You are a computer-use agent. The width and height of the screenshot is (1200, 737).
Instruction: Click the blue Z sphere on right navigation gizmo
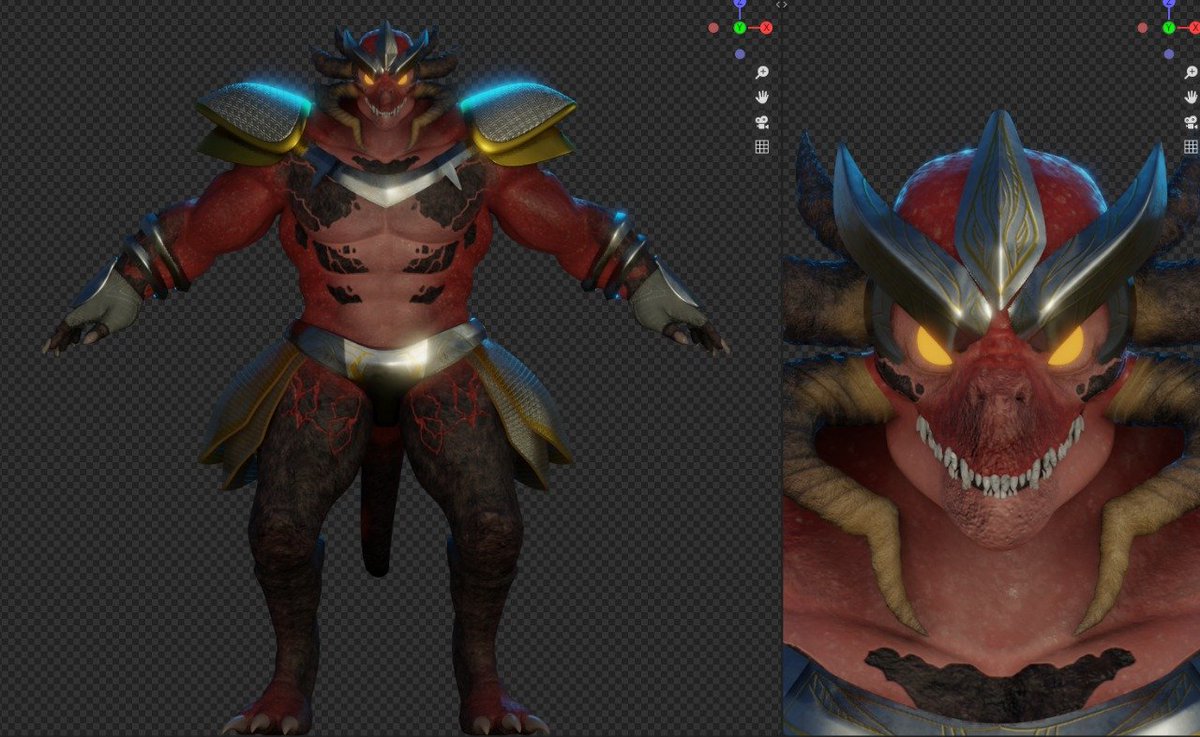click(x=1169, y=3)
